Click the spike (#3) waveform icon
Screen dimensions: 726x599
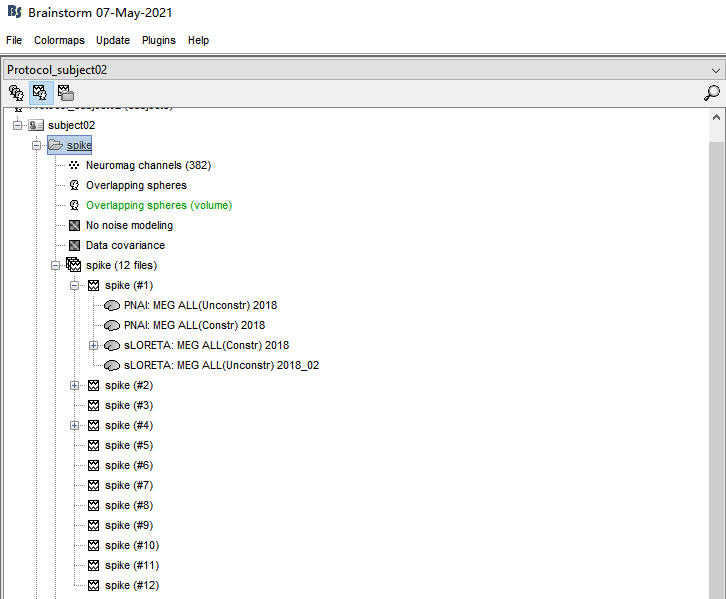[x=94, y=406]
